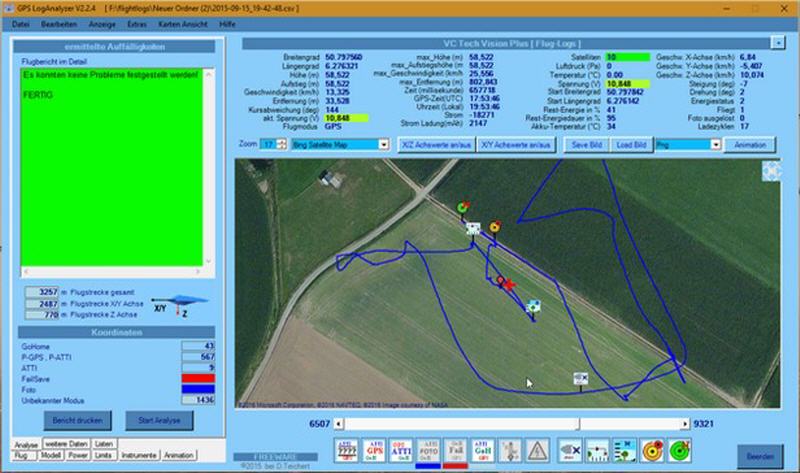The width and height of the screenshot is (800, 473).
Task: Click the 3257 Flugstrecke gesamt value
Action: (42, 292)
